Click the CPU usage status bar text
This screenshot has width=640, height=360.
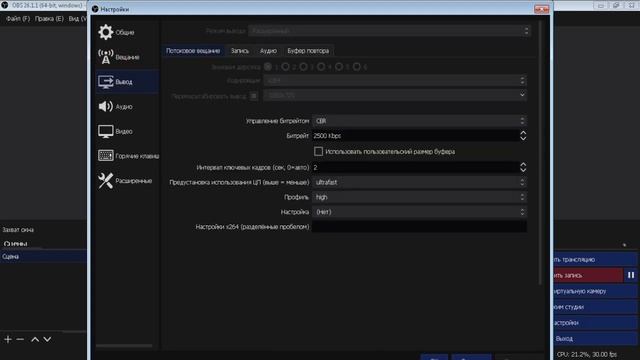tap(587, 354)
